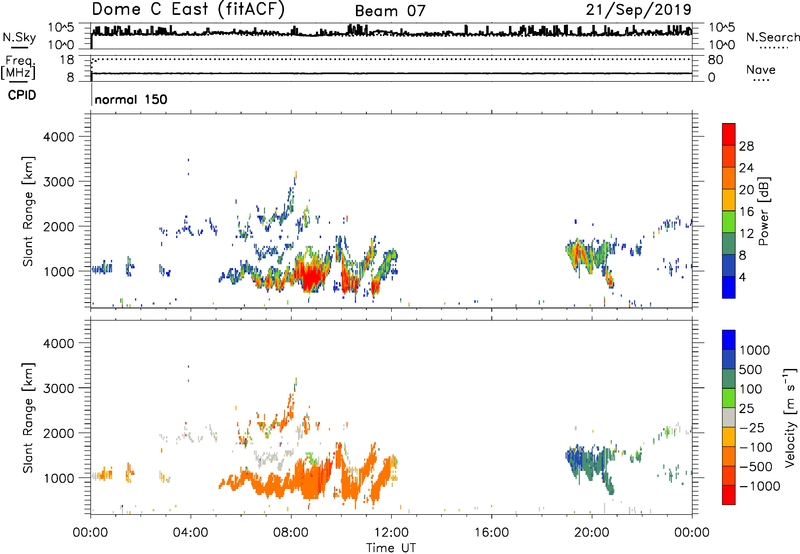Click the date '21/Sep/2019'
Viewport: 800px width, 554px height.
point(638,10)
